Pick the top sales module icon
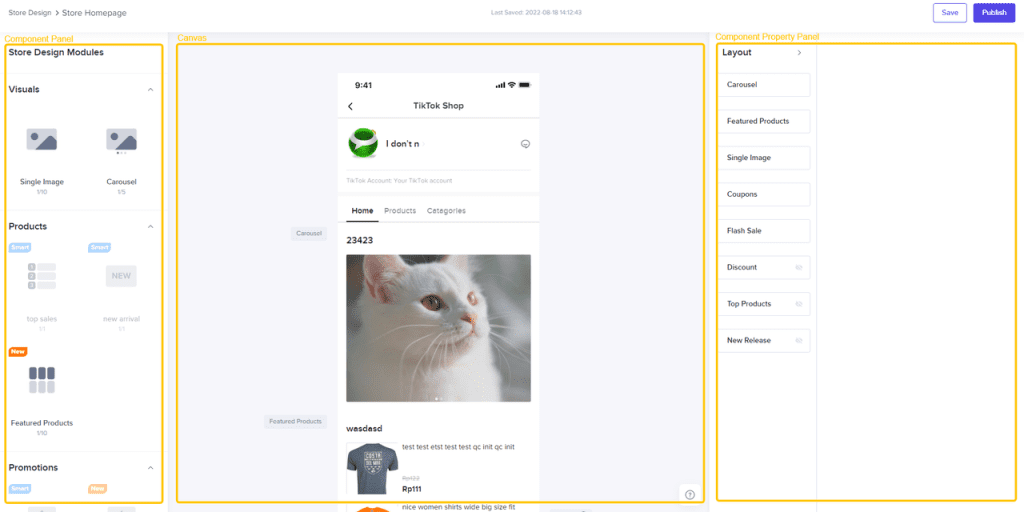The height and width of the screenshot is (512, 1024). (42, 276)
